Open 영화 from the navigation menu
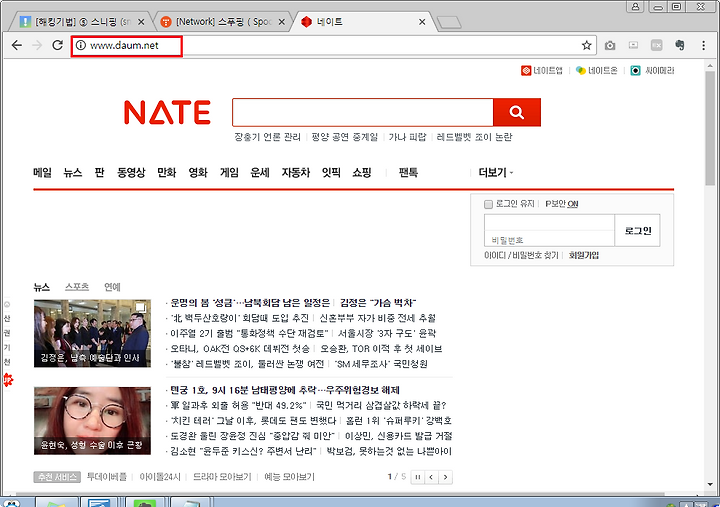The width and height of the screenshot is (720, 507). (x=198, y=173)
